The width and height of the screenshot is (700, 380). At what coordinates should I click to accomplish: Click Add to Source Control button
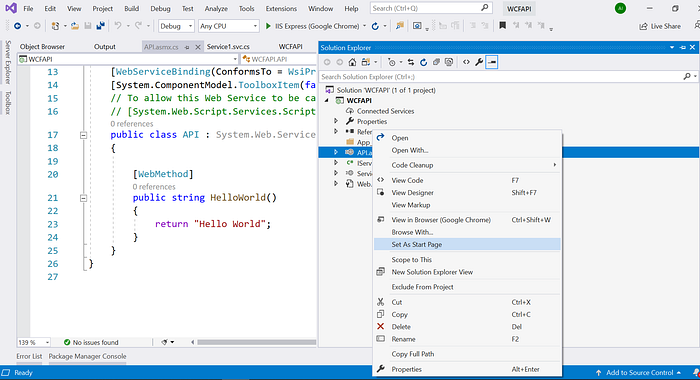point(638,372)
